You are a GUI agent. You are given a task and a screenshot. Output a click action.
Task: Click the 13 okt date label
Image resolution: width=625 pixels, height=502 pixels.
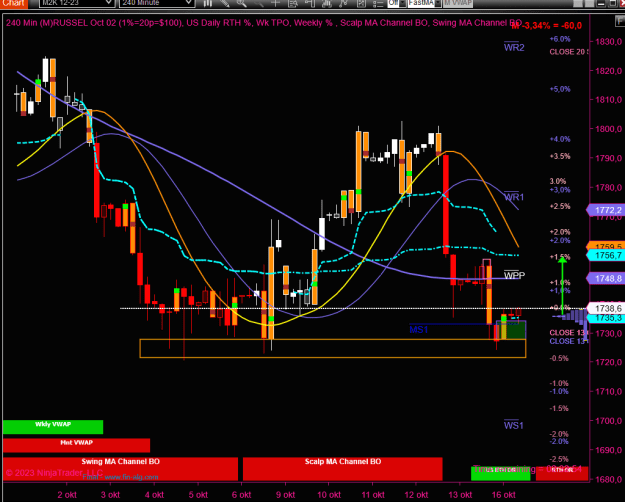click(x=460, y=495)
